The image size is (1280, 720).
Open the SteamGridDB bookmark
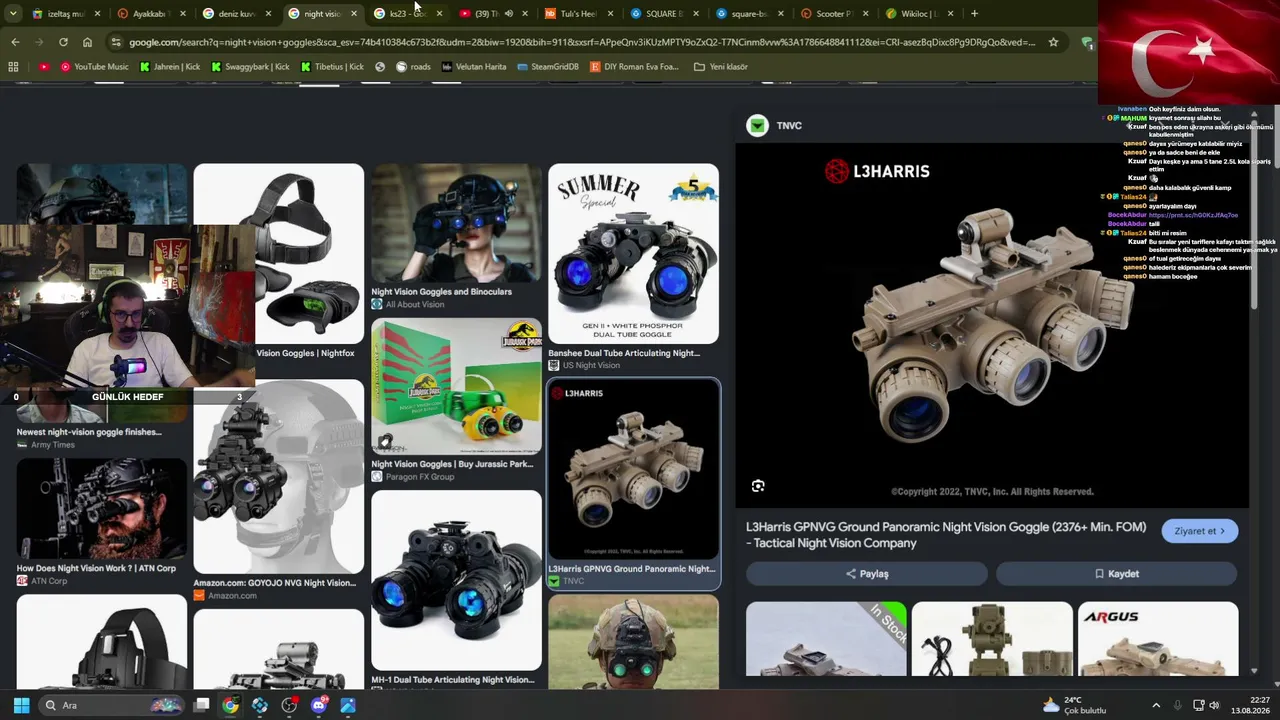(x=547, y=67)
